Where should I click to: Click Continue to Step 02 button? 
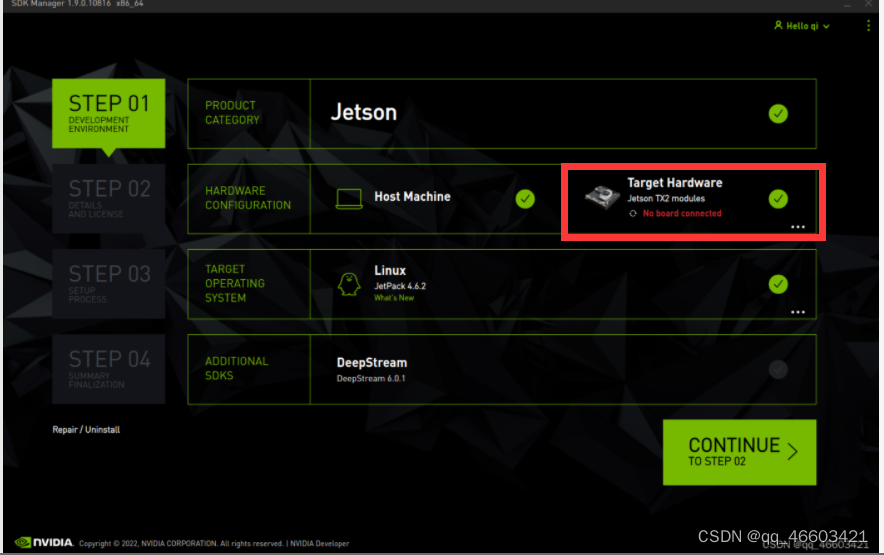(740, 452)
